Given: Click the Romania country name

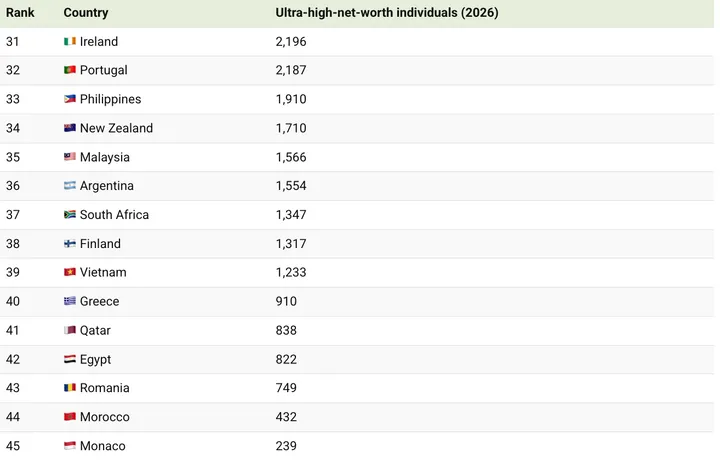Looking at the screenshot, I should point(105,388).
